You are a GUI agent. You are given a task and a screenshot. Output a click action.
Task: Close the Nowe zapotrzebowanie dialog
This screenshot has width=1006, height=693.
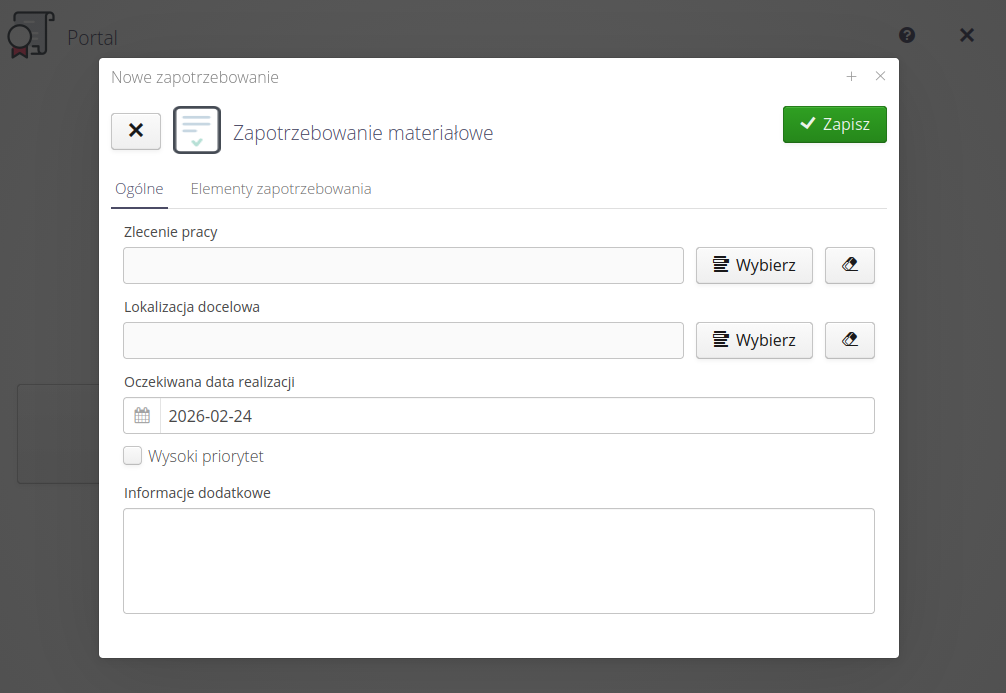pyautogui.click(x=880, y=76)
